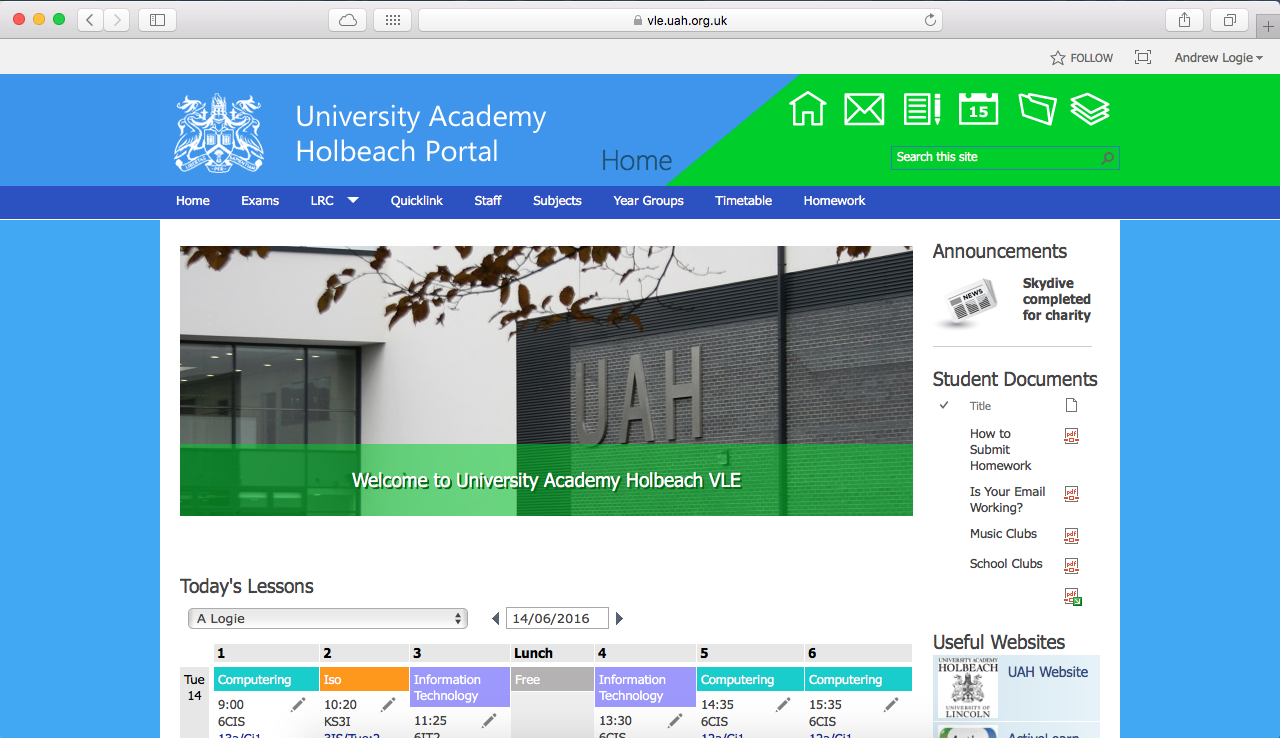Viewport: 1280px width, 738px height.
Task: Go to previous day with left arrow
Action: coord(495,619)
